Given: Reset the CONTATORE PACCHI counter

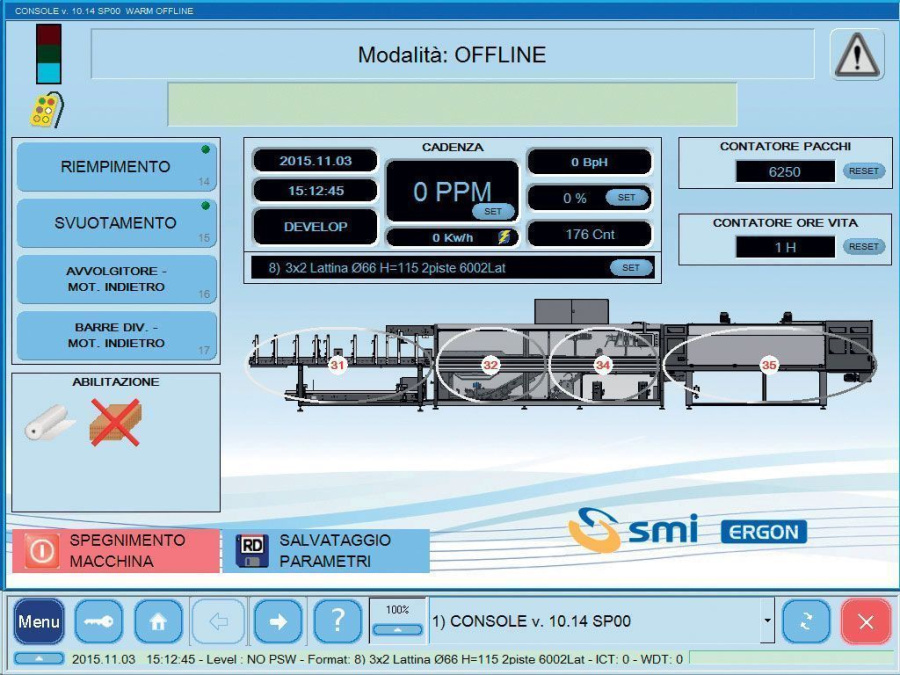Looking at the screenshot, I should pos(863,171).
